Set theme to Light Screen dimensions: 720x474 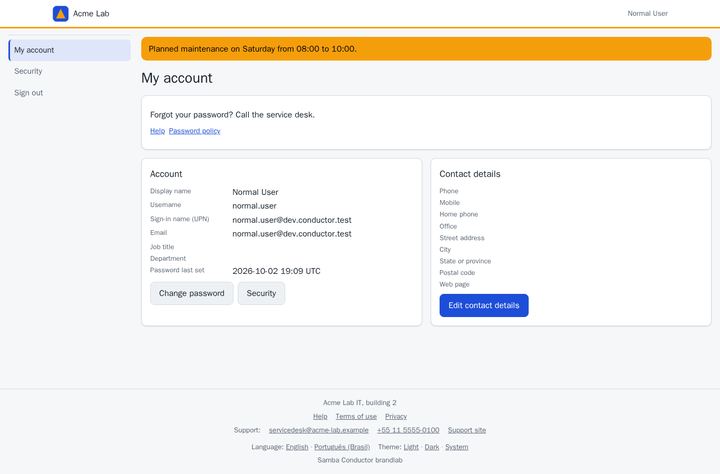(411, 447)
